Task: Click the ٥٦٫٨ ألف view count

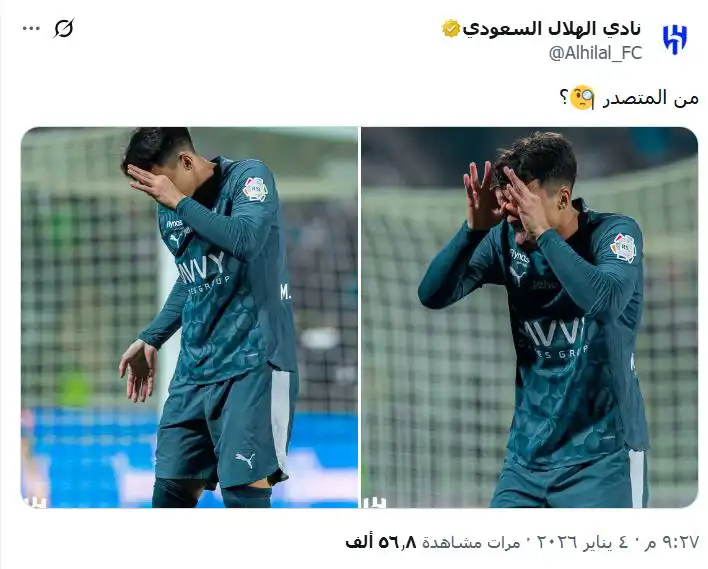Action: [x=381, y=542]
